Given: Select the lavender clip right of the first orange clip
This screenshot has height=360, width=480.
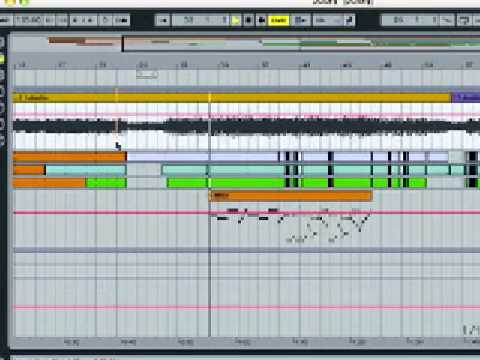Looking at the screenshot, I should click(x=203, y=157).
